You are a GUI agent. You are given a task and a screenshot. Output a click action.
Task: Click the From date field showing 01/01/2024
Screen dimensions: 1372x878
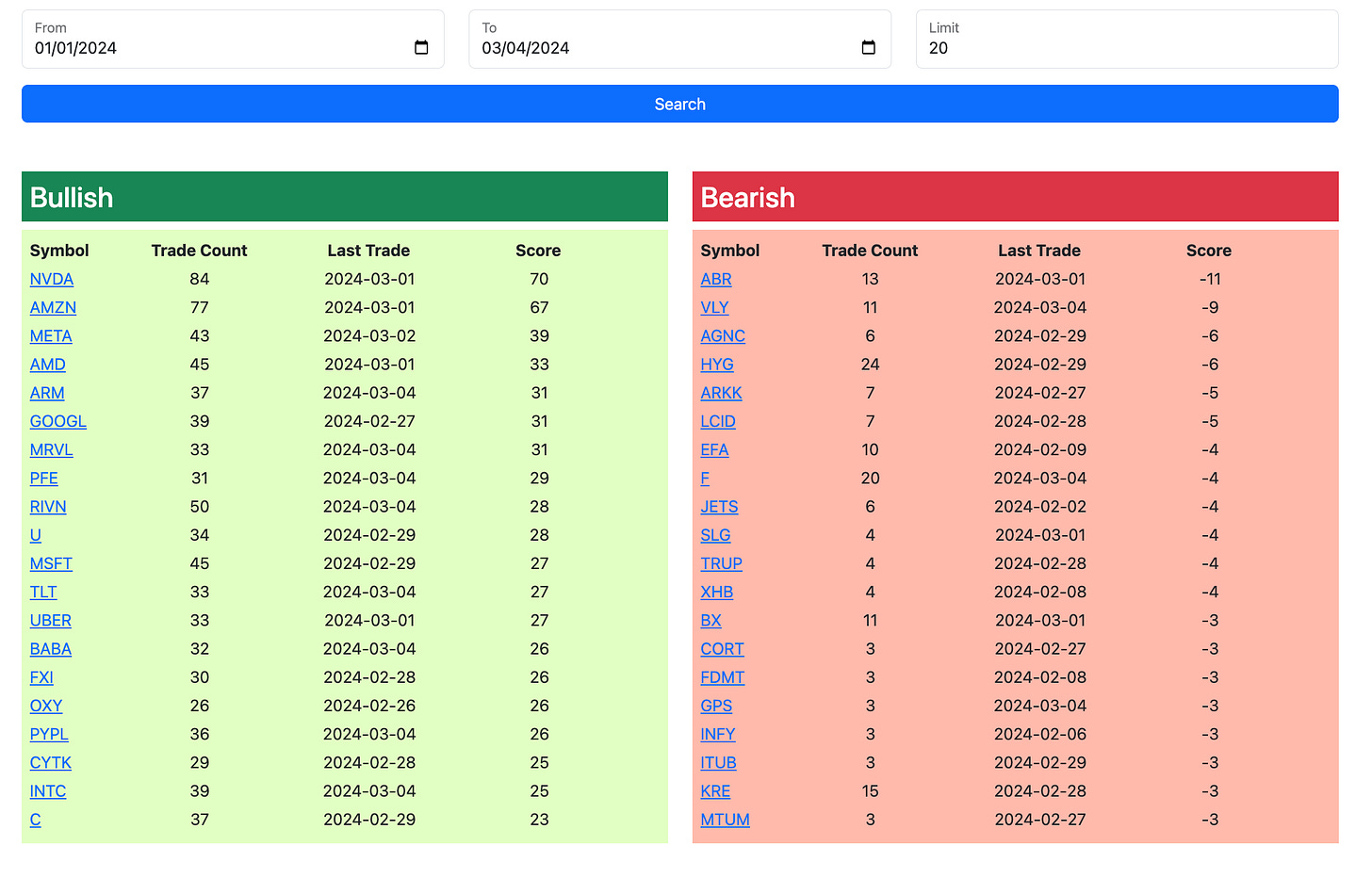[x=233, y=40]
